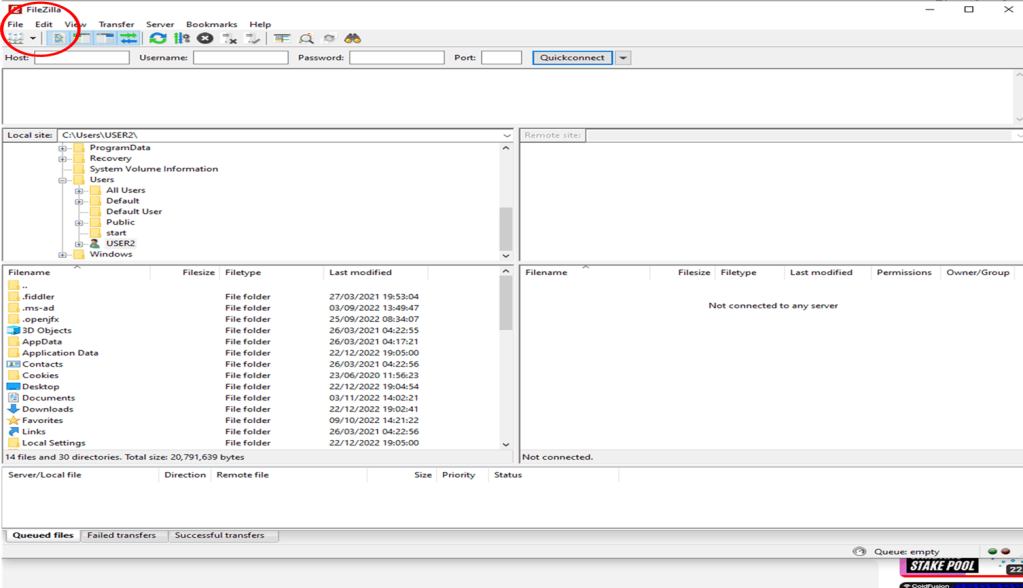Click the Refresh file lists icon
Image resolution: width=1023 pixels, height=588 pixels.
tap(158, 39)
